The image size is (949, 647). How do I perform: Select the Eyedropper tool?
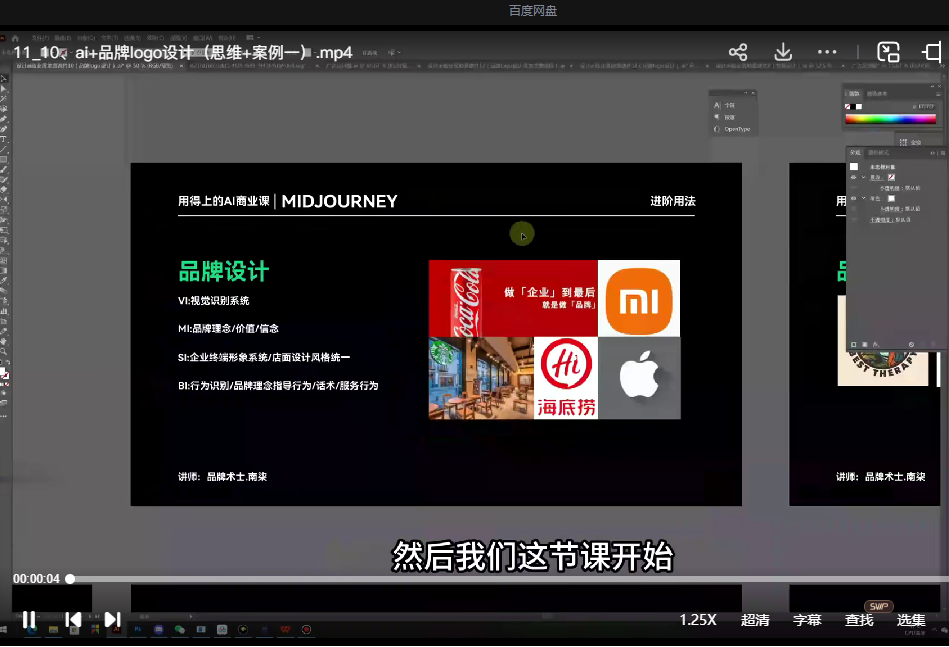(4, 280)
